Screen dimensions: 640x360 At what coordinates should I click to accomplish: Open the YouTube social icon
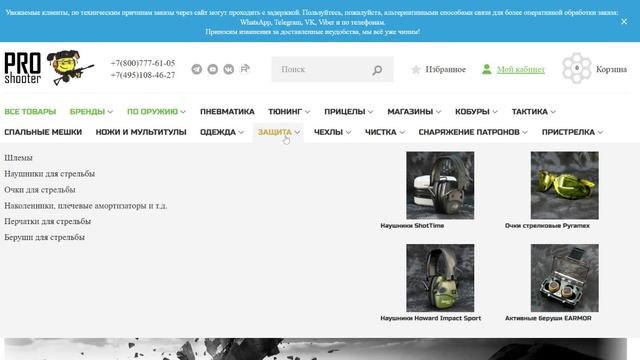pos(213,69)
